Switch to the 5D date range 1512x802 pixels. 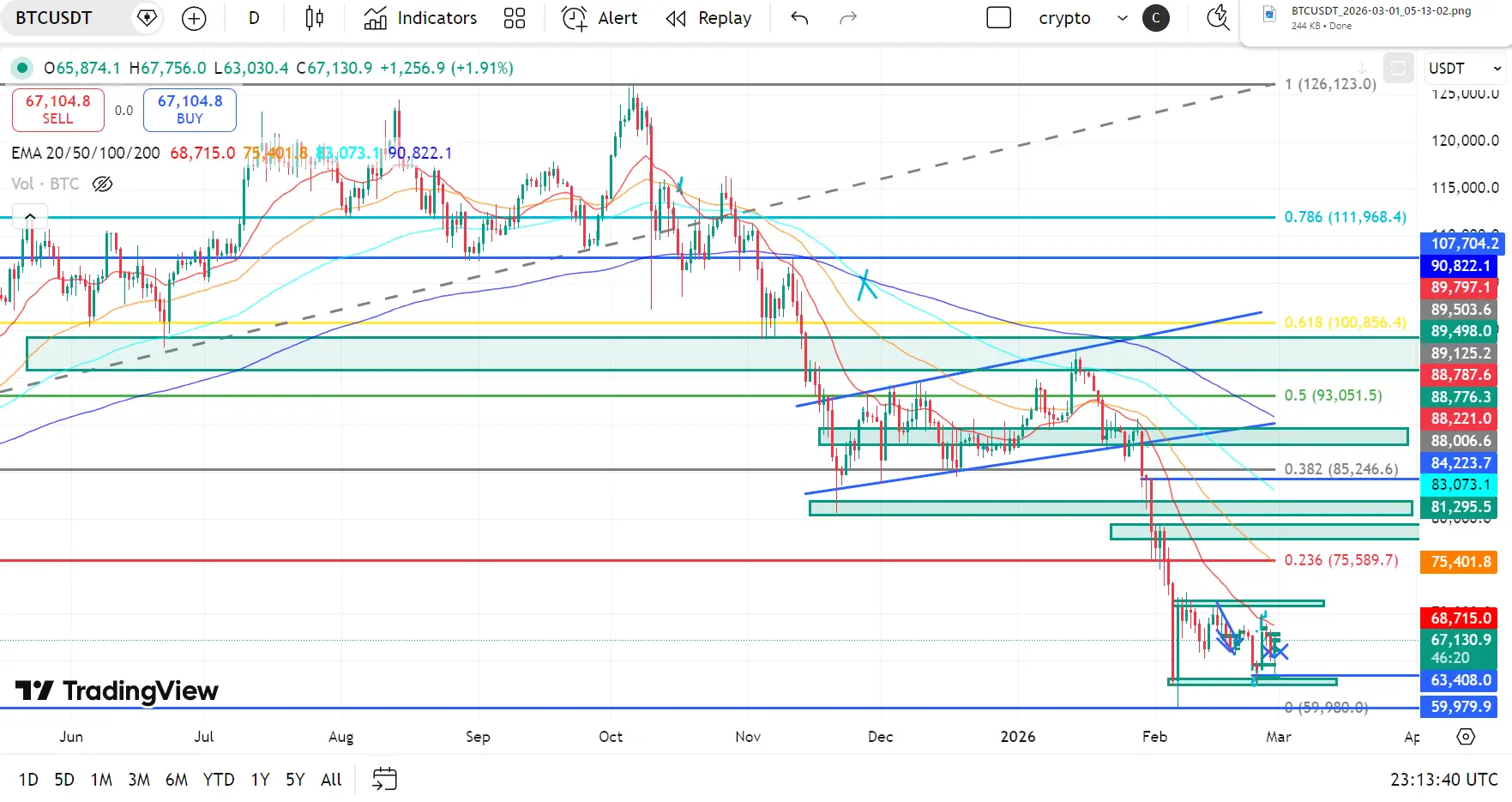64,780
